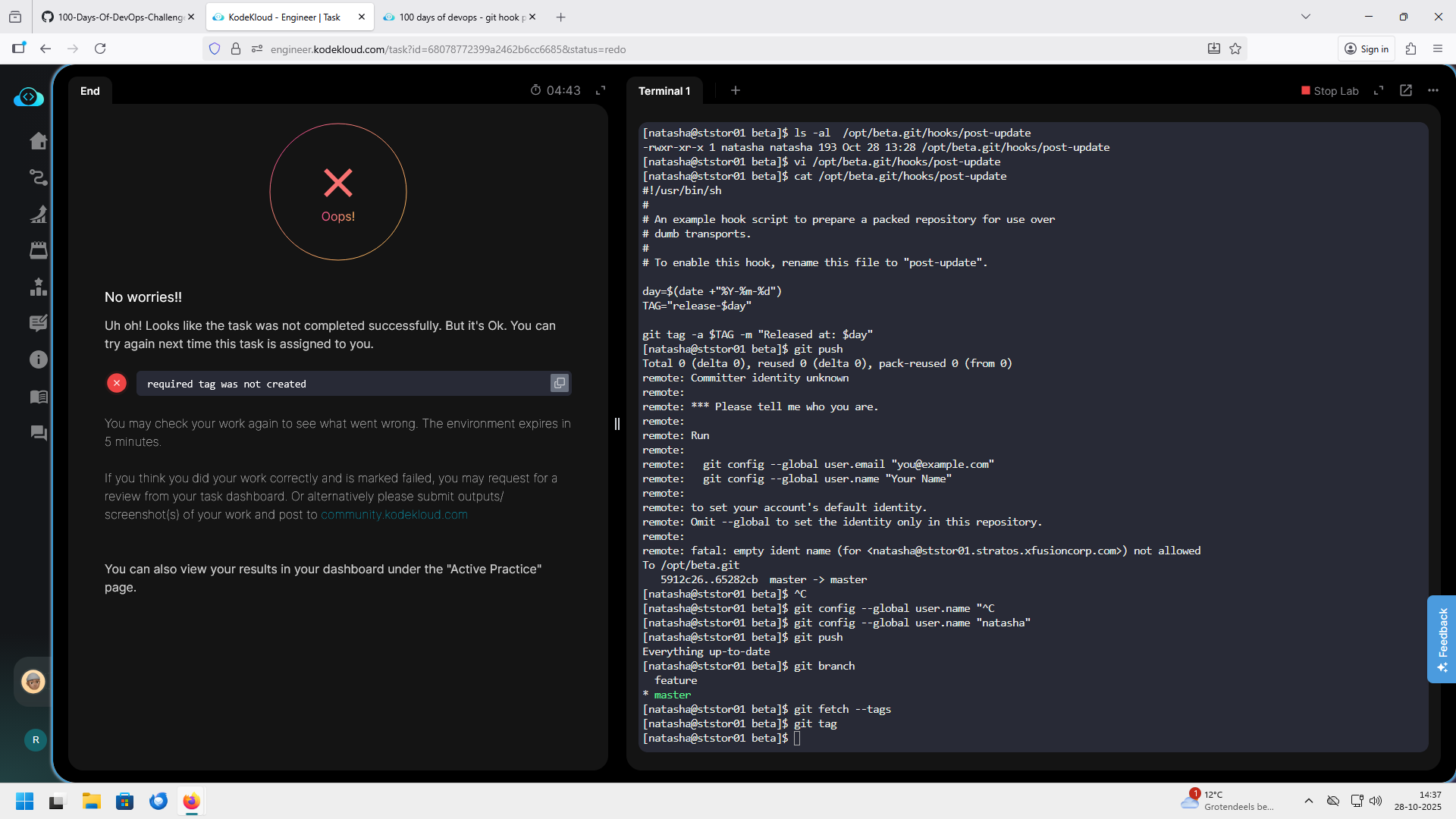Click the info circle sidebar icon
Screen dimensions: 1456x819
click(x=38, y=359)
